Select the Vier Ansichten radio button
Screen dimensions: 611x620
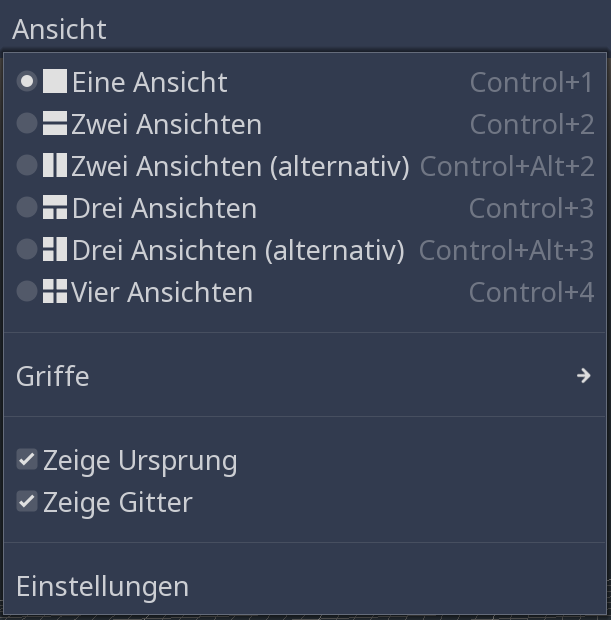27,291
